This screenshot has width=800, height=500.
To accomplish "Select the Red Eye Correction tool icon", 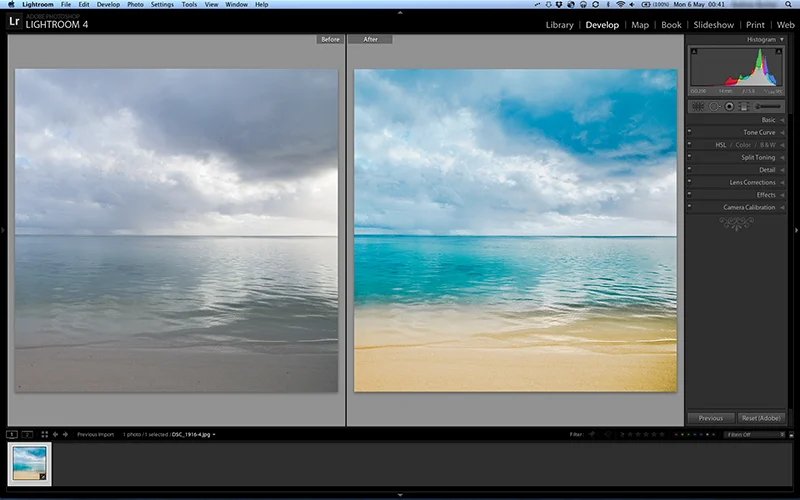I will tap(729, 106).
